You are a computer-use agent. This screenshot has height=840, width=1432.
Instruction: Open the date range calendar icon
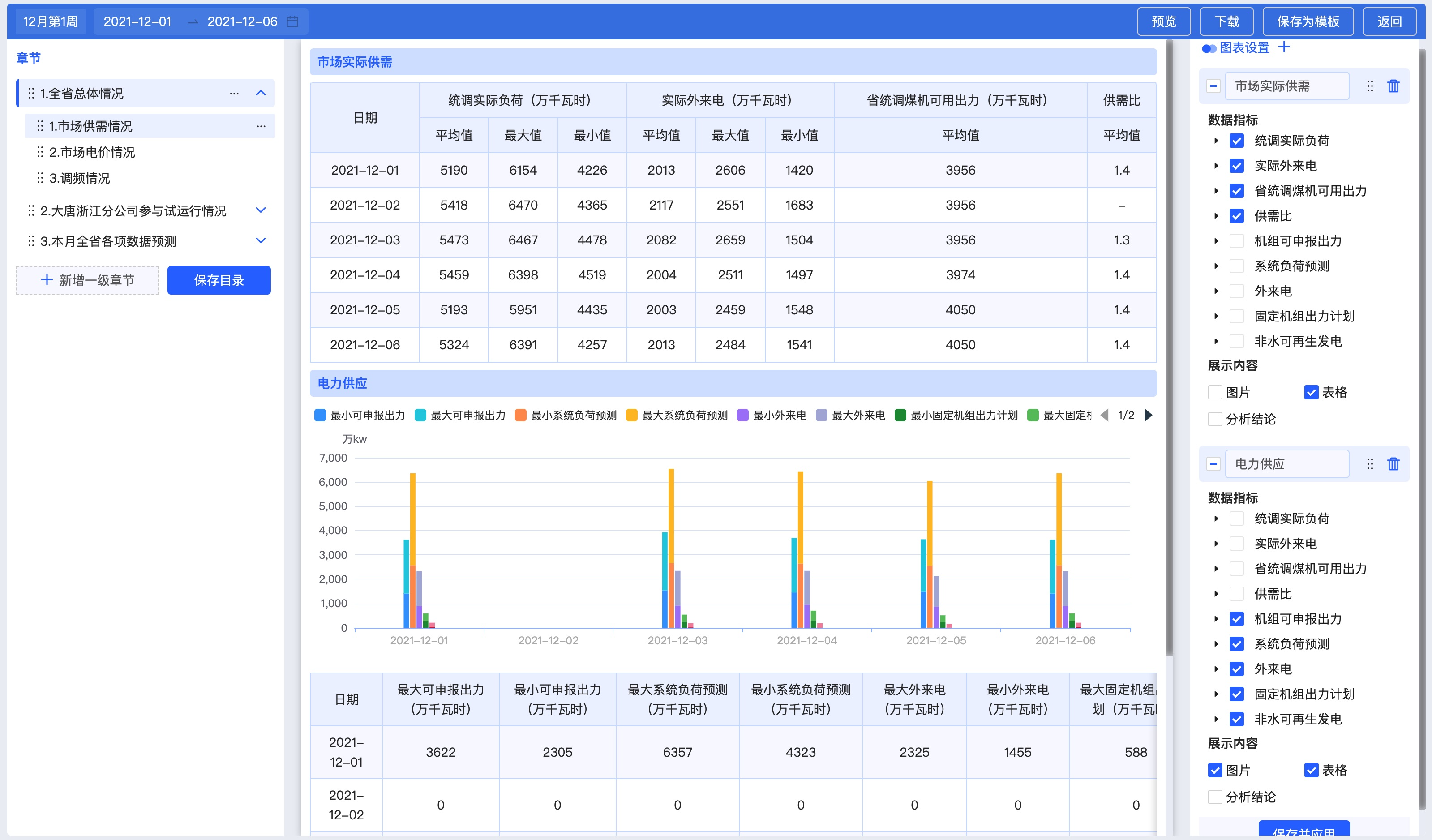pyautogui.click(x=292, y=21)
